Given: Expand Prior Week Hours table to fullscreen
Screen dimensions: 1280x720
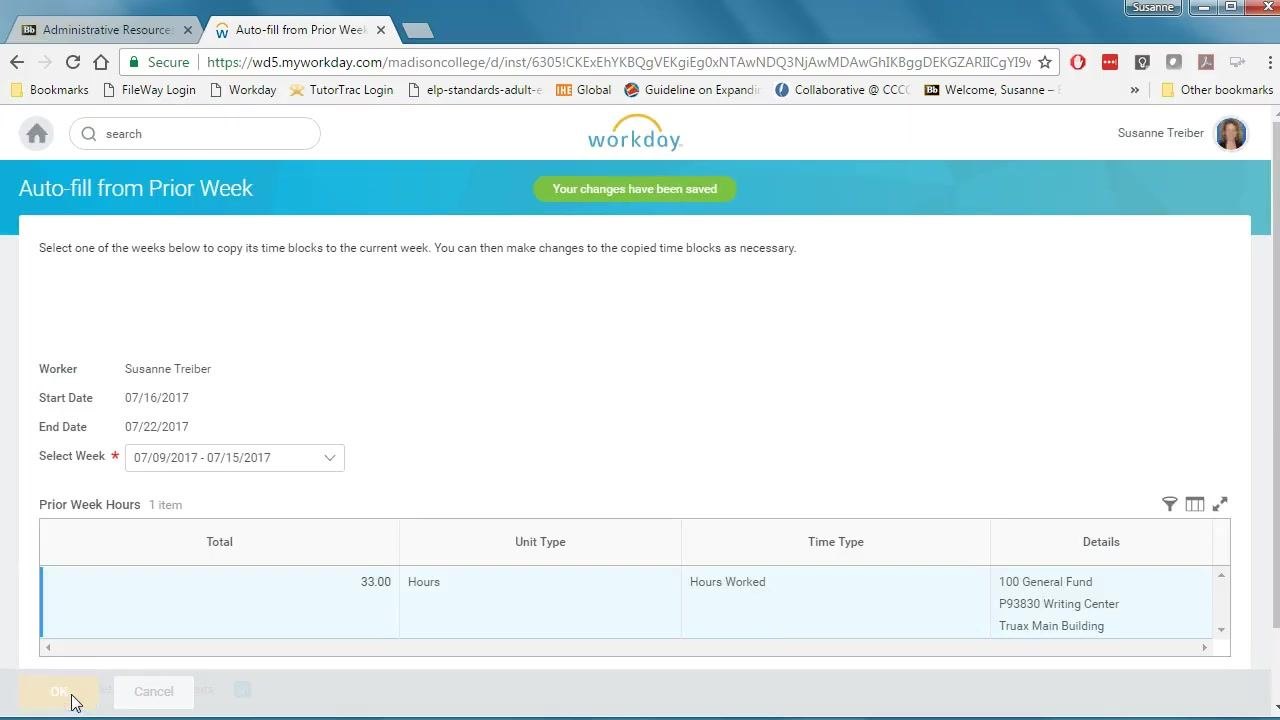Looking at the screenshot, I should [x=1220, y=504].
